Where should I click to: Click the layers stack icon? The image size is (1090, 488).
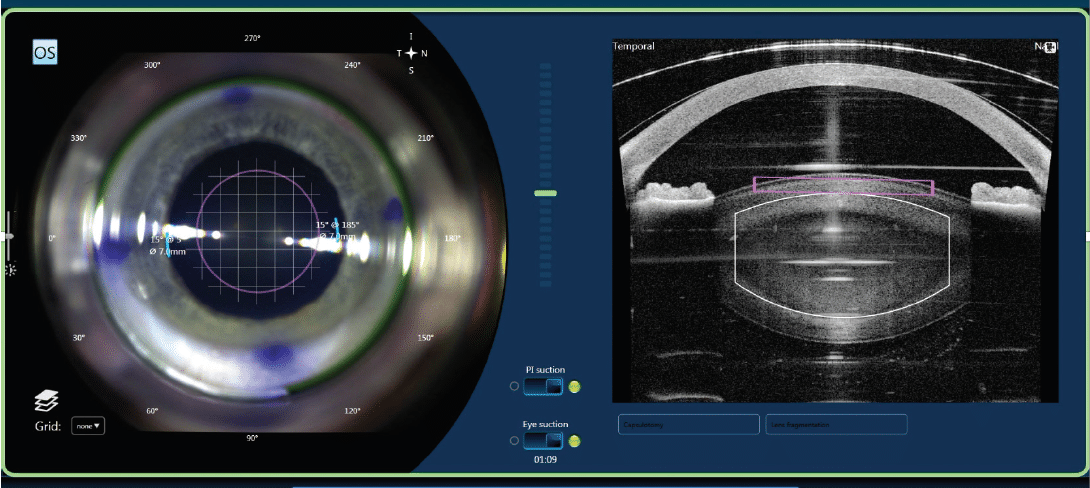click(x=46, y=400)
